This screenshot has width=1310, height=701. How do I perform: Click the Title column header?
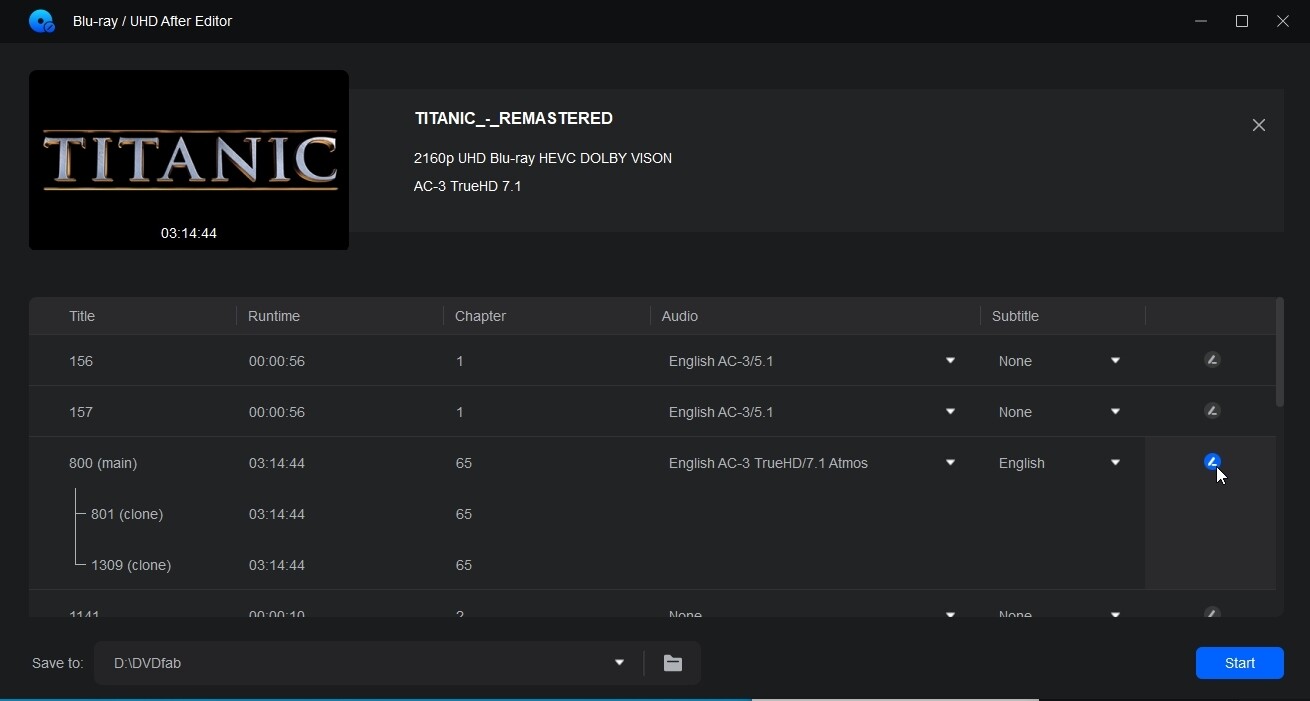82,316
